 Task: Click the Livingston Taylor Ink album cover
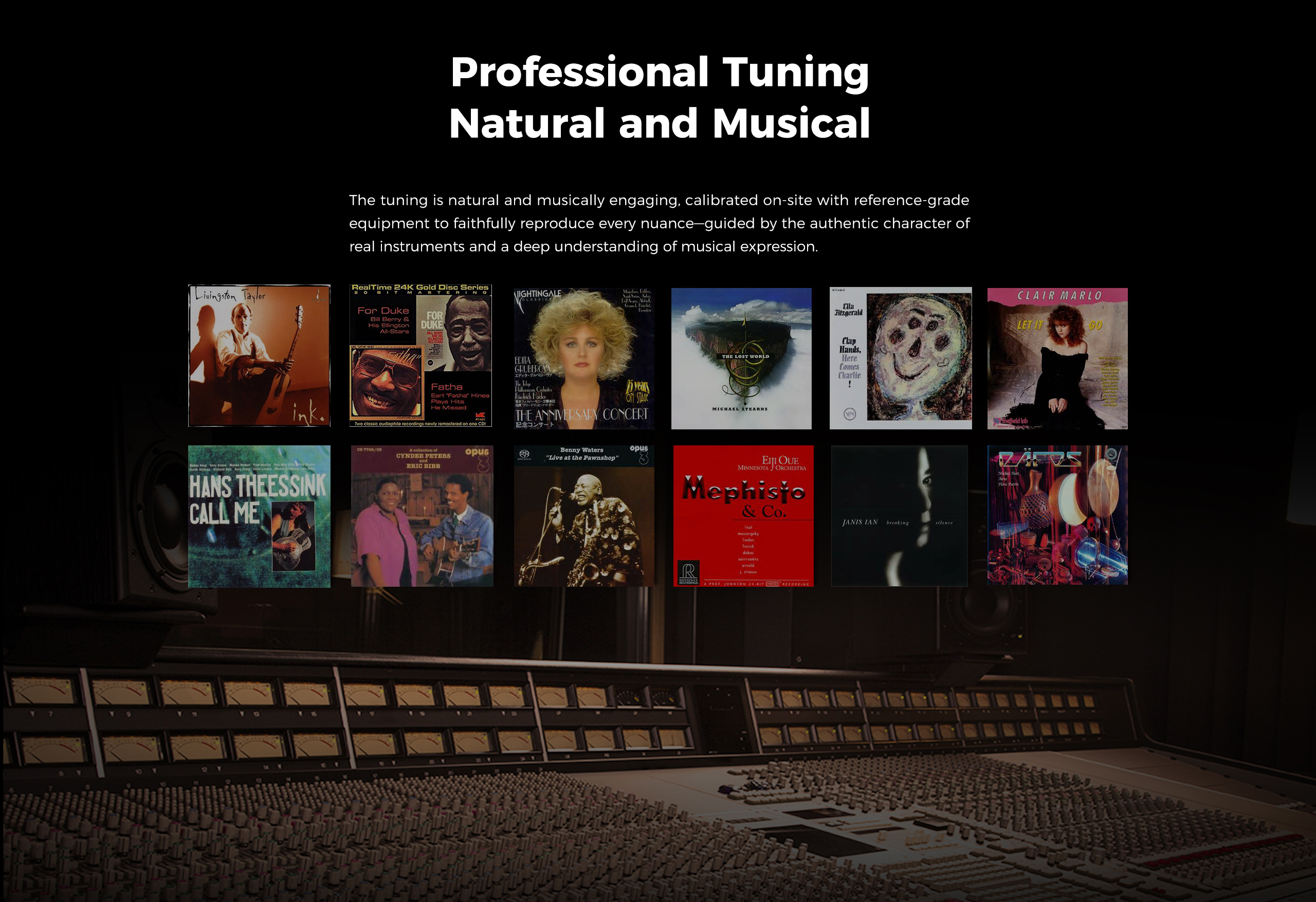(x=259, y=355)
